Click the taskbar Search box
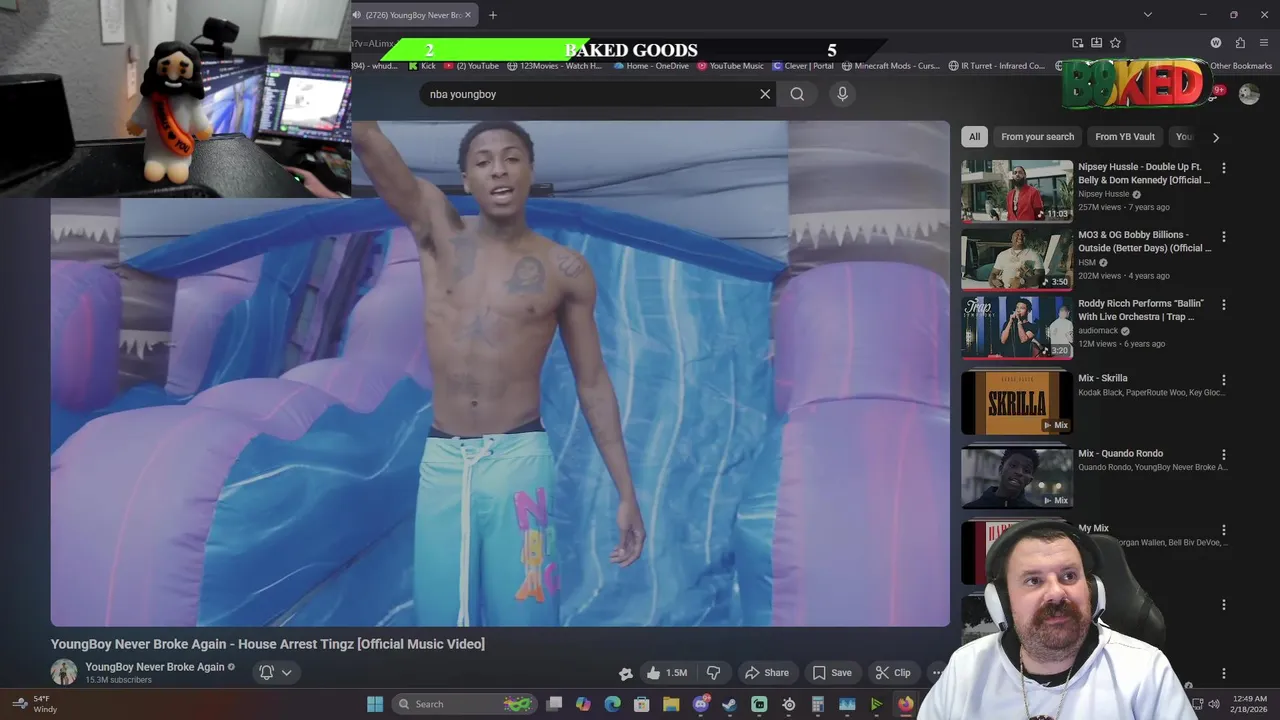The width and height of the screenshot is (1280, 720). coord(464,704)
